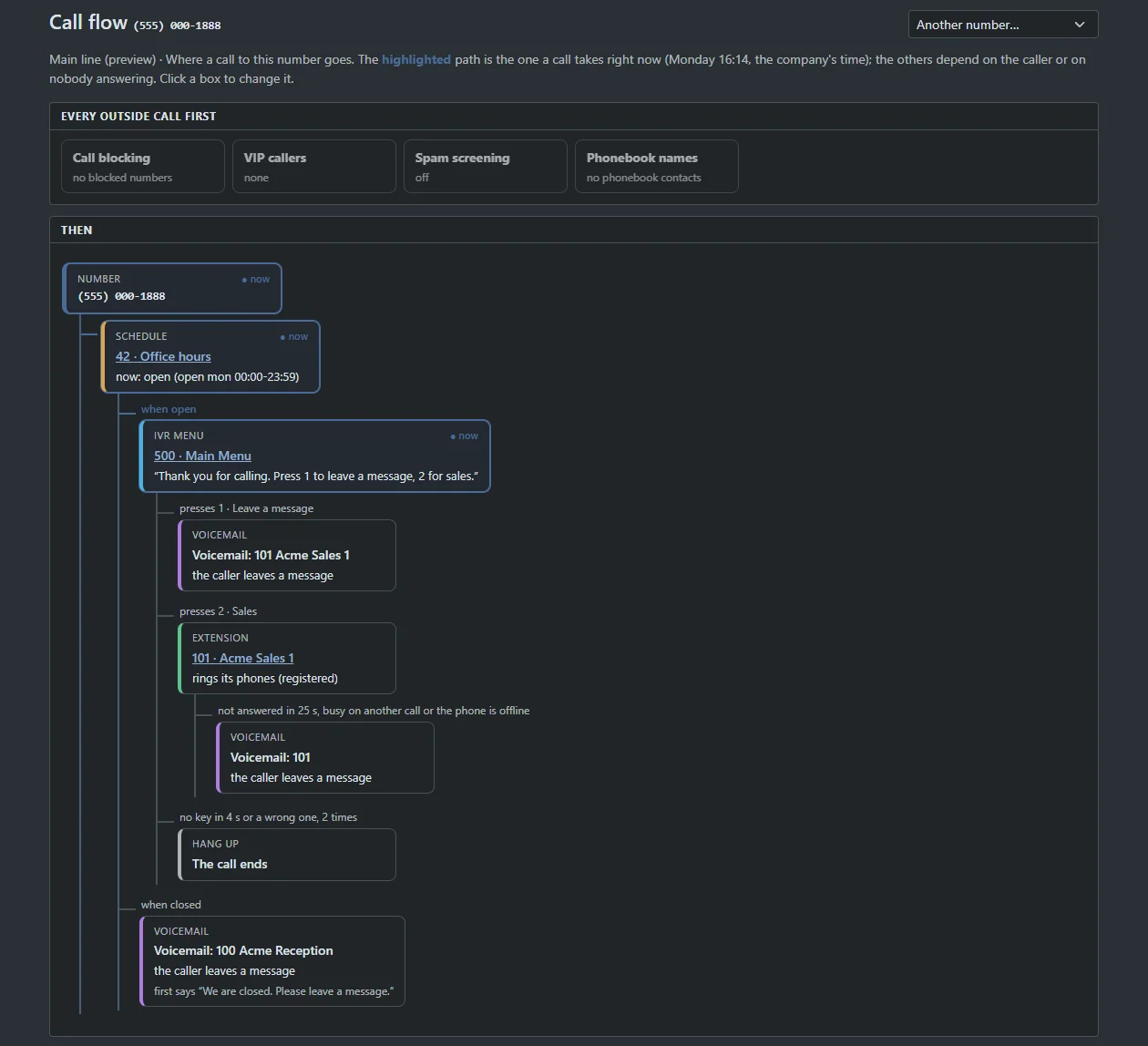Click the 'when closed' branch label
Screen dimensions: 1148x1046
tap(170, 905)
